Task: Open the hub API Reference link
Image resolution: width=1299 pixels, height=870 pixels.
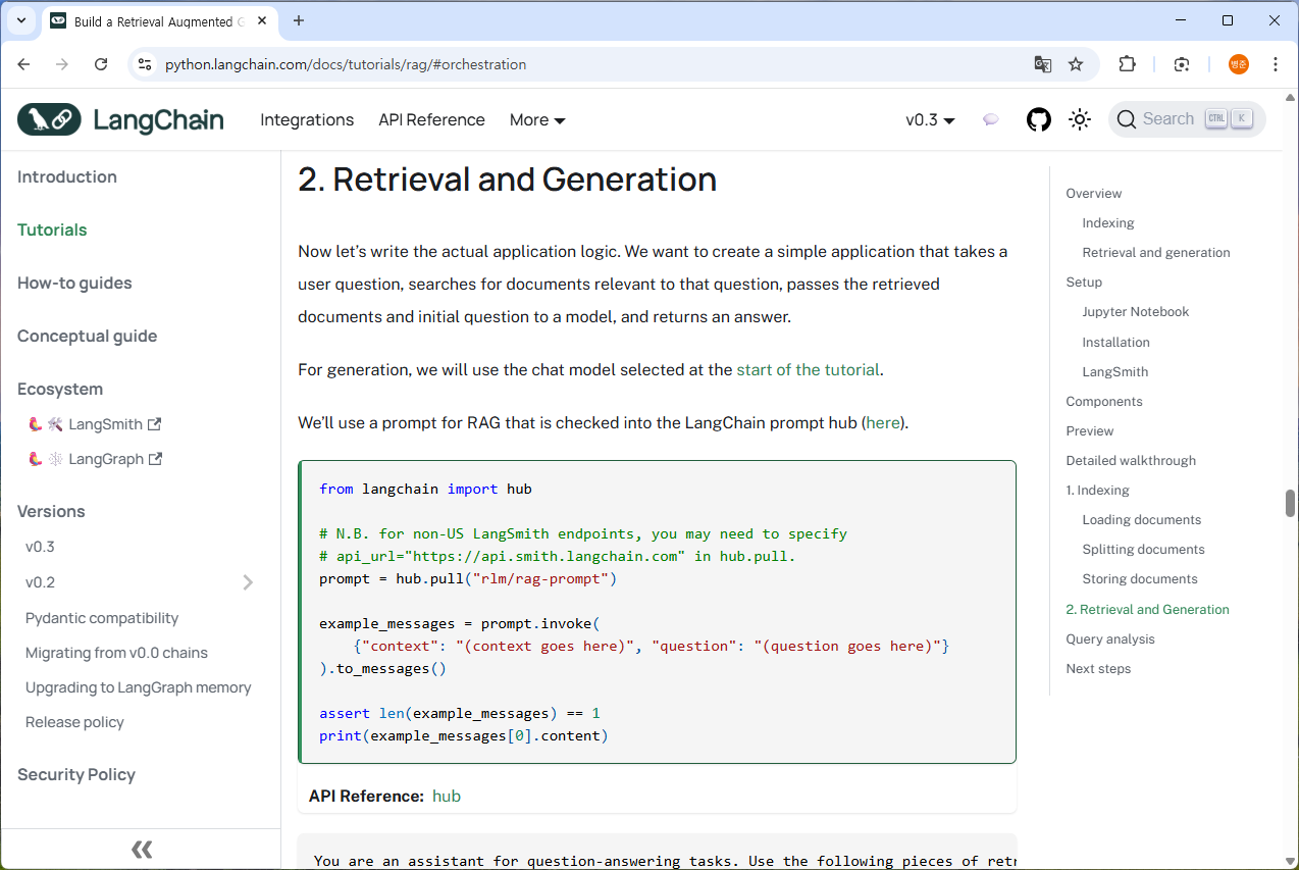Action: click(446, 797)
